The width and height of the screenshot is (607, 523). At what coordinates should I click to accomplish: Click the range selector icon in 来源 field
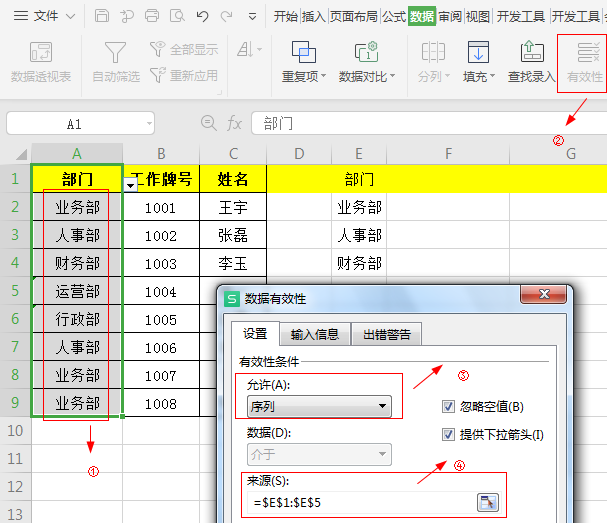486,502
